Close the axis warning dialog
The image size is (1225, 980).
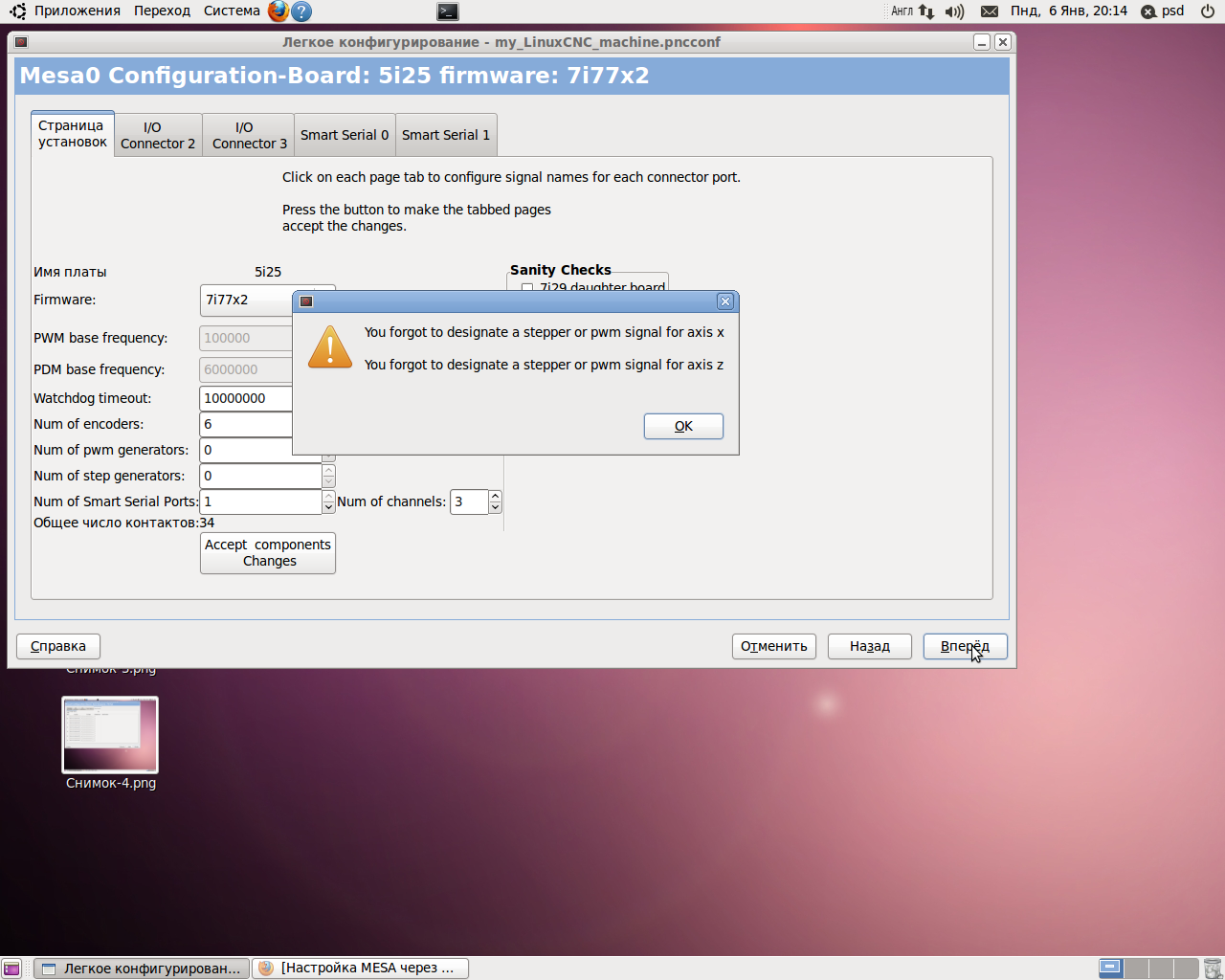click(725, 301)
